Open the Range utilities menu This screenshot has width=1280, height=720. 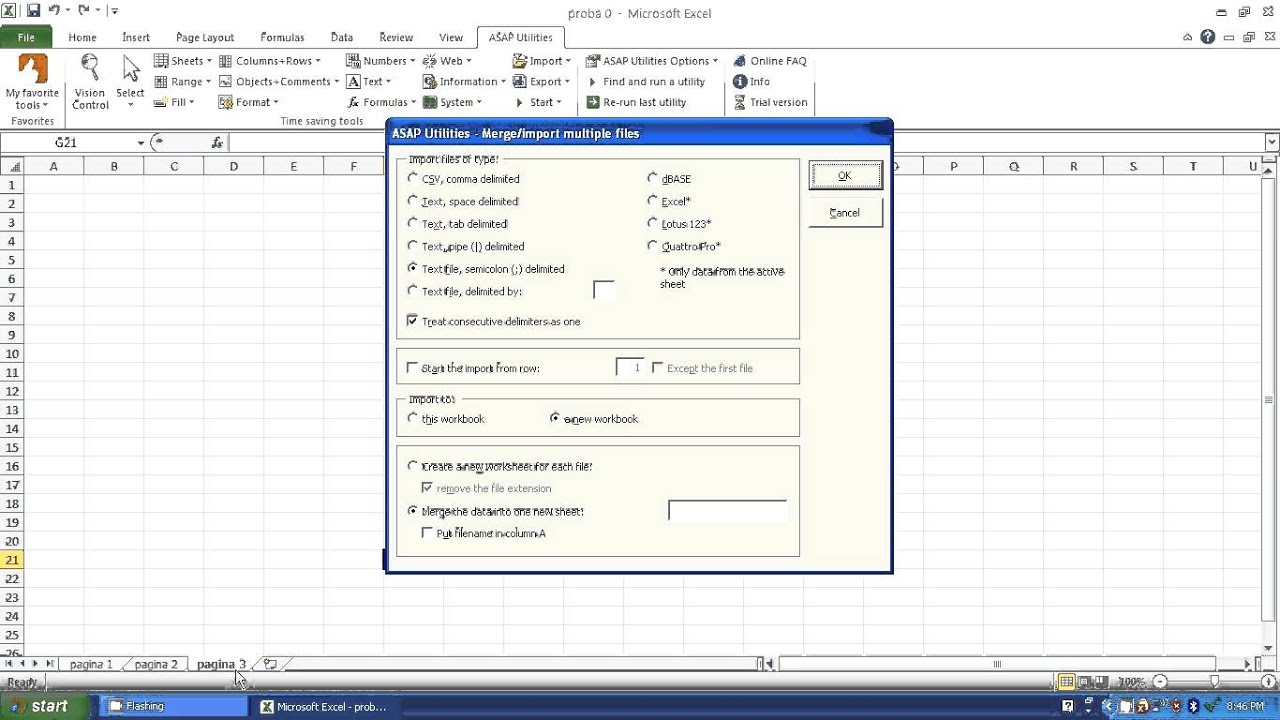click(182, 82)
